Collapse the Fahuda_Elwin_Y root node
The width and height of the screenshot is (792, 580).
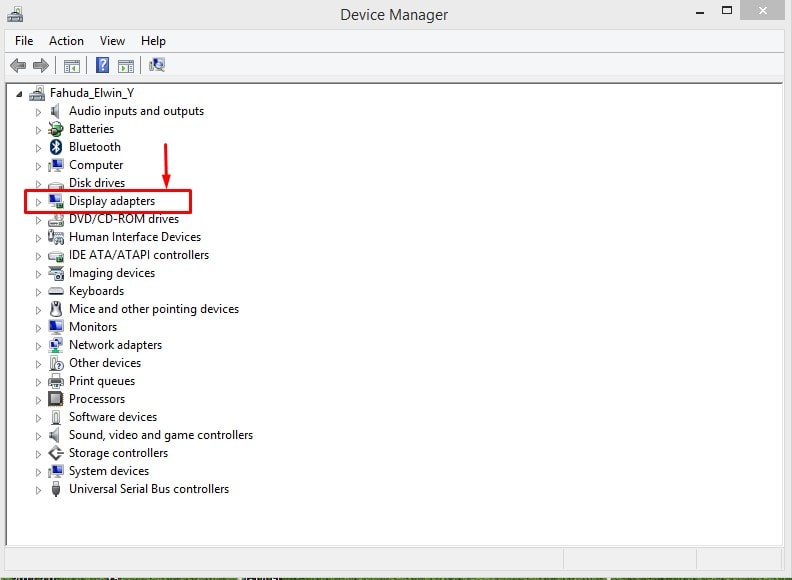[19, 93]
